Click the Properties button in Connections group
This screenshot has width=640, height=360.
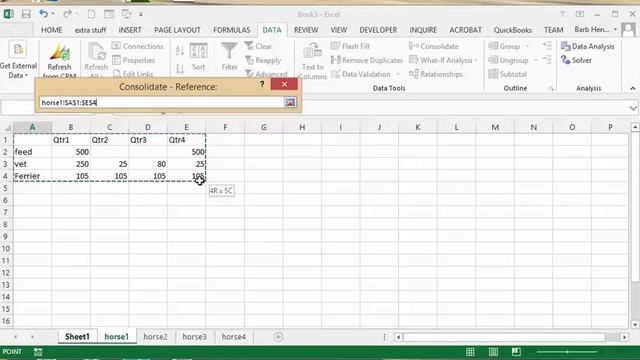pos(133,60)
